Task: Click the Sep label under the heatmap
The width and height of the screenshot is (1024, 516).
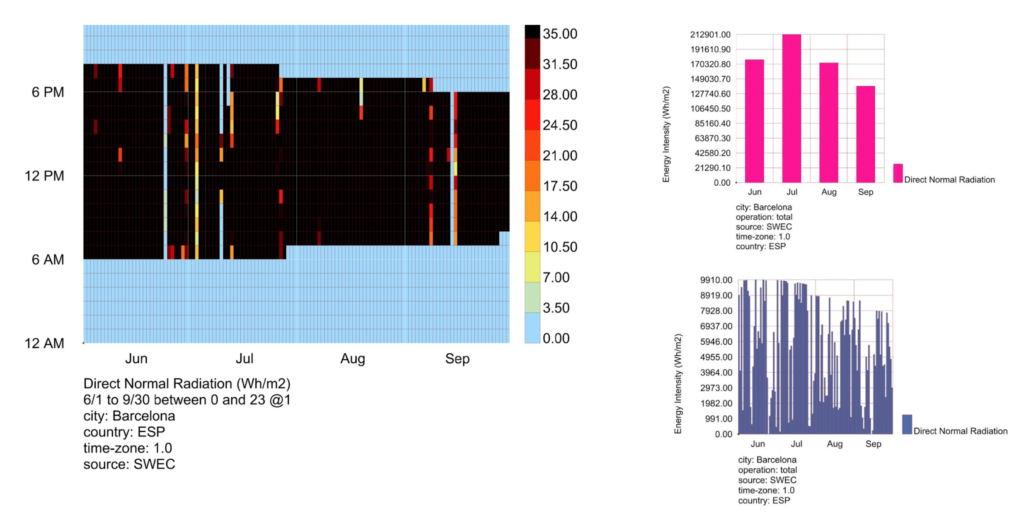Action: tap(456, 358)
